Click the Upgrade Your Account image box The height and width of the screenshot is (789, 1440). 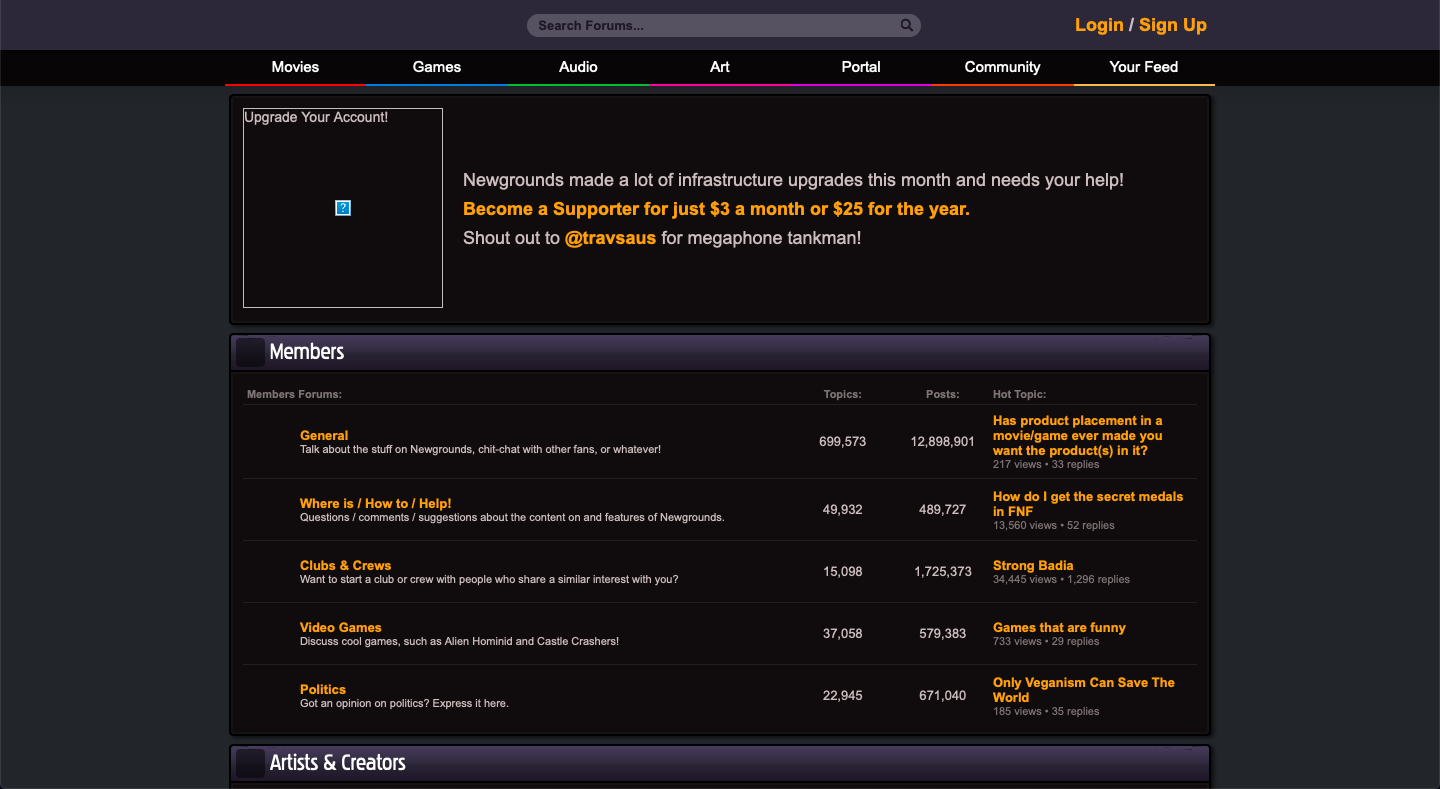click(343, 208)
